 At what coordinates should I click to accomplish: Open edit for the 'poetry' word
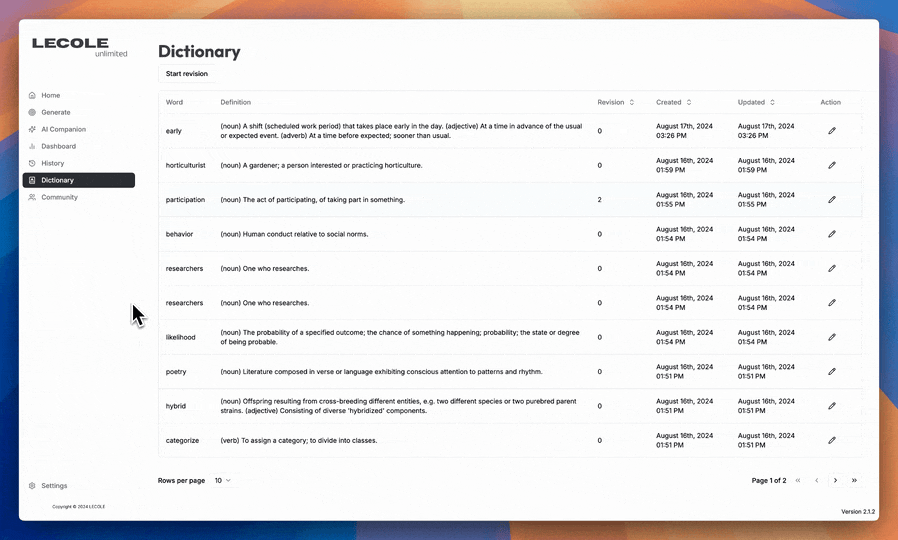(831, 372)
